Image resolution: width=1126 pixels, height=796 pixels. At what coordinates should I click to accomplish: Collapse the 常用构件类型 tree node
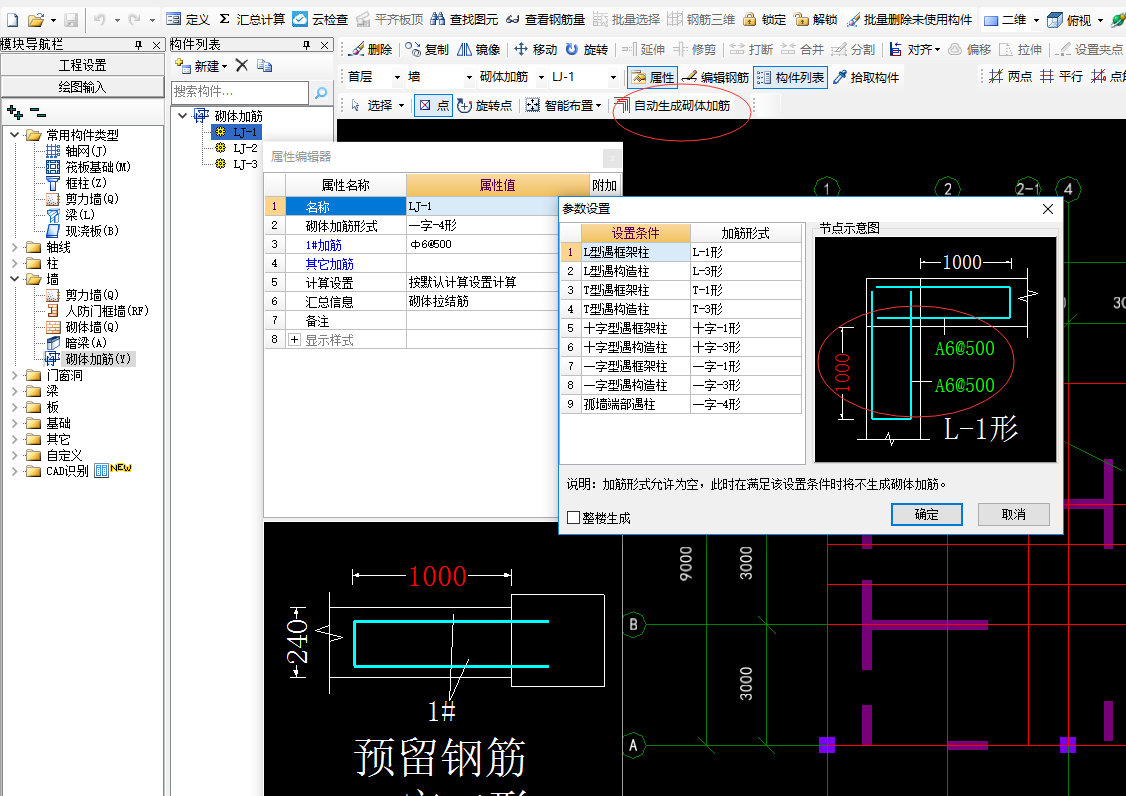[14, 134]
